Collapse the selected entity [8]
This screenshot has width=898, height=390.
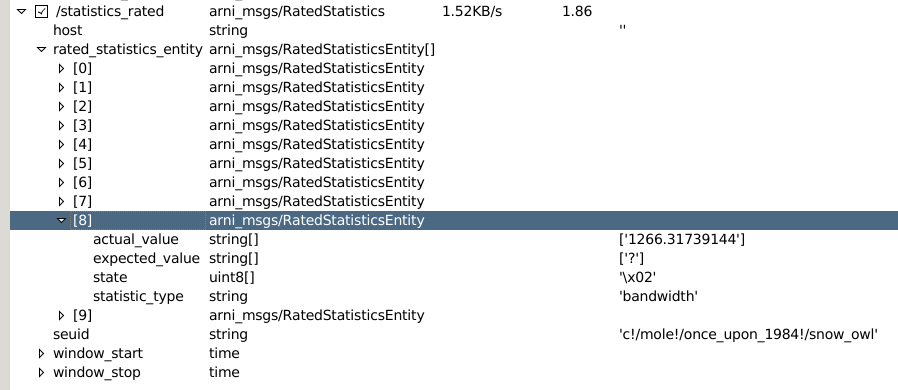[x=62, y=220]
